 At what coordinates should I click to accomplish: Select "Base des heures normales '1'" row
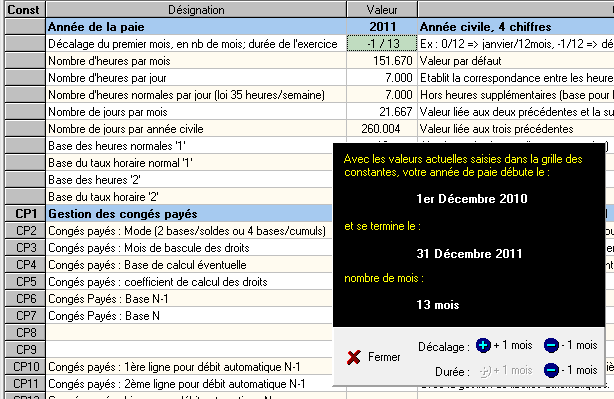tap(190, 146)
